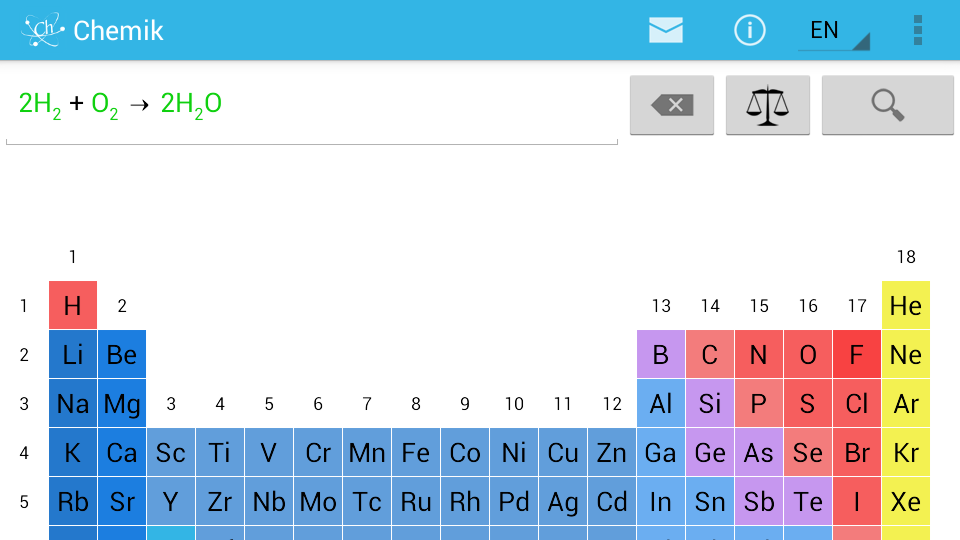The height and width of the screenshot is (540, 960).
Task: Select element N (Nitrogen)
Action: coord(759,354)
